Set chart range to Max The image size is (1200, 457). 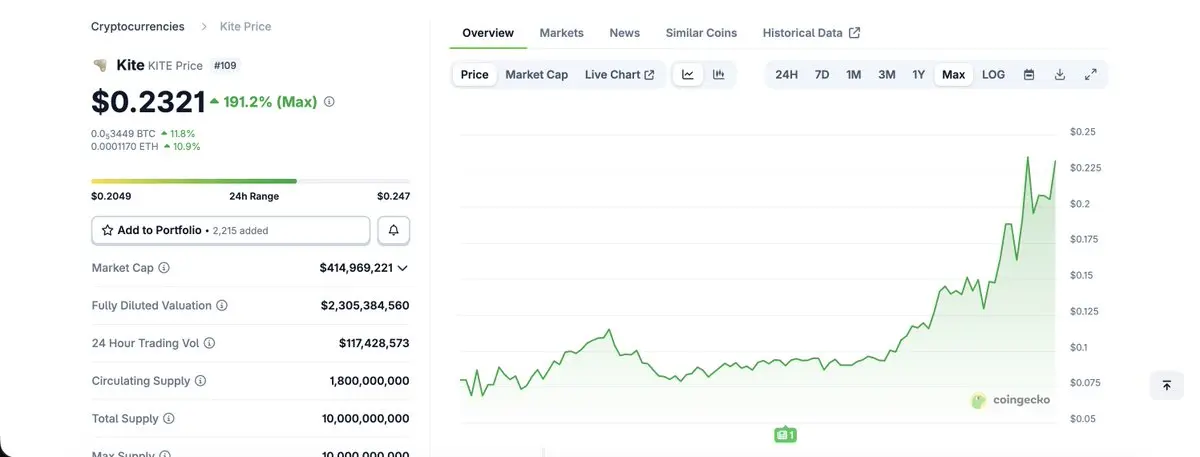click(x=954, y=74)
